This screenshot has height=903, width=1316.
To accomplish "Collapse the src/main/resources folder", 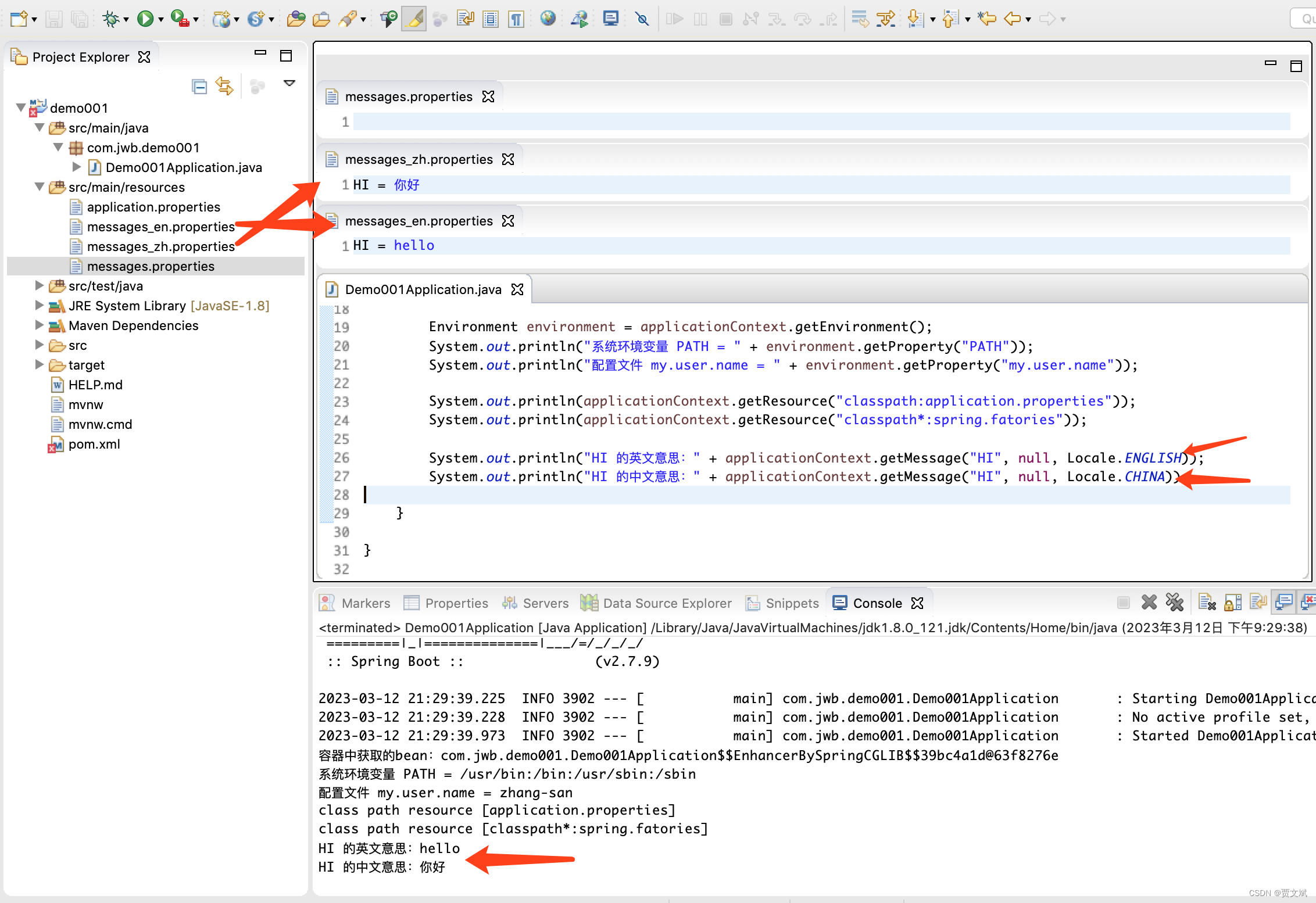I will 40,187.
